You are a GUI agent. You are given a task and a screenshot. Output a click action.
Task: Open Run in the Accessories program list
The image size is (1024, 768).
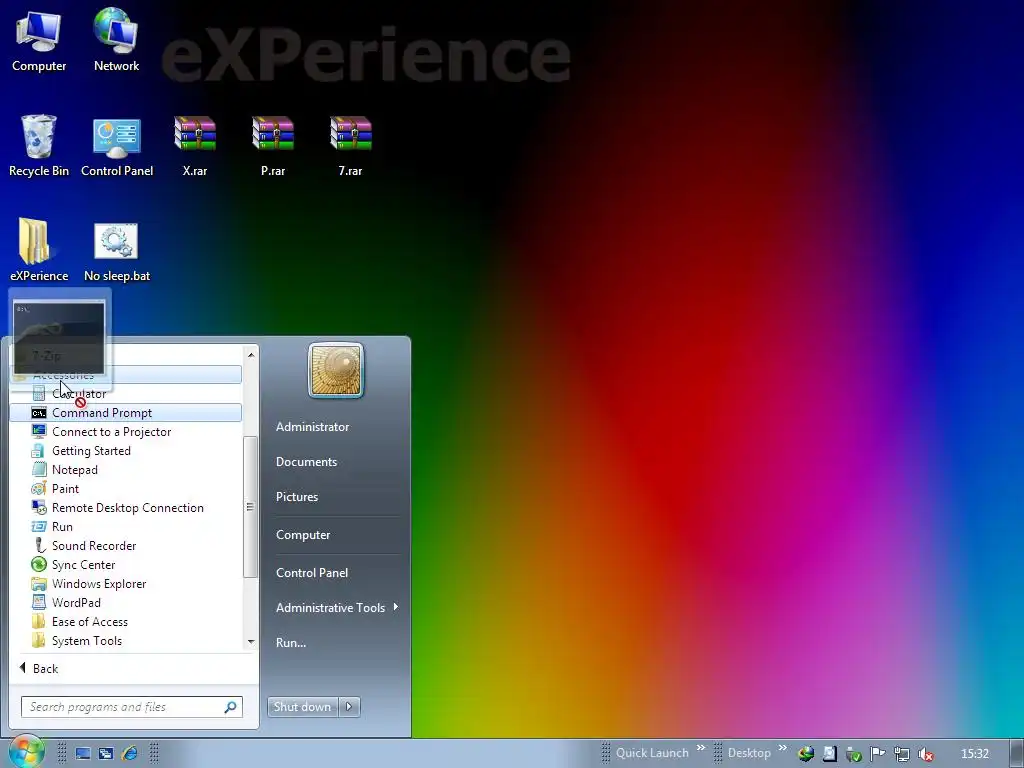pyautogui.click(x=125, y=526)
